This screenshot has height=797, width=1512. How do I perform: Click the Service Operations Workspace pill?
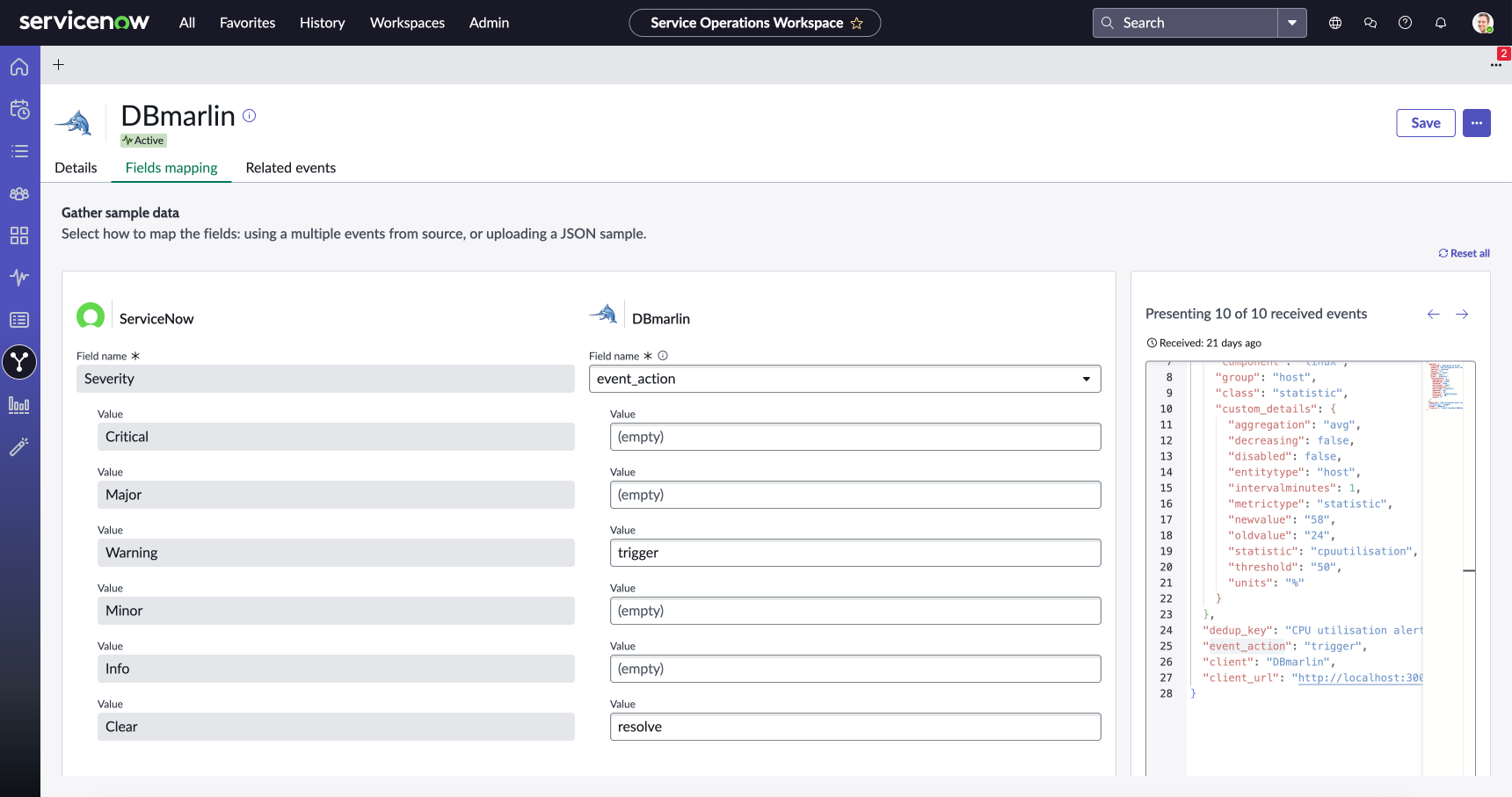point(755,23)
